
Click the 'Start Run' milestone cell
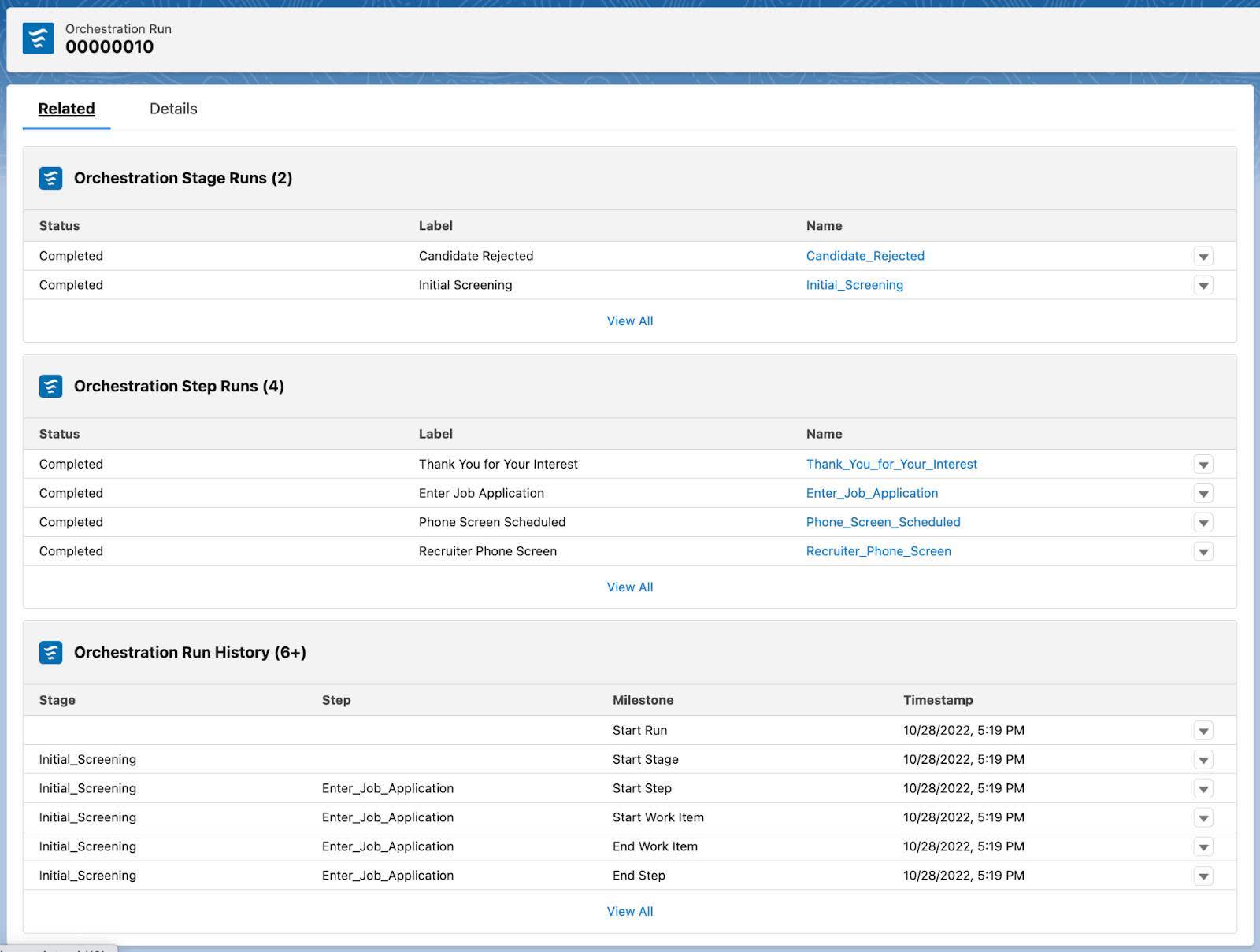click(639, 730)
